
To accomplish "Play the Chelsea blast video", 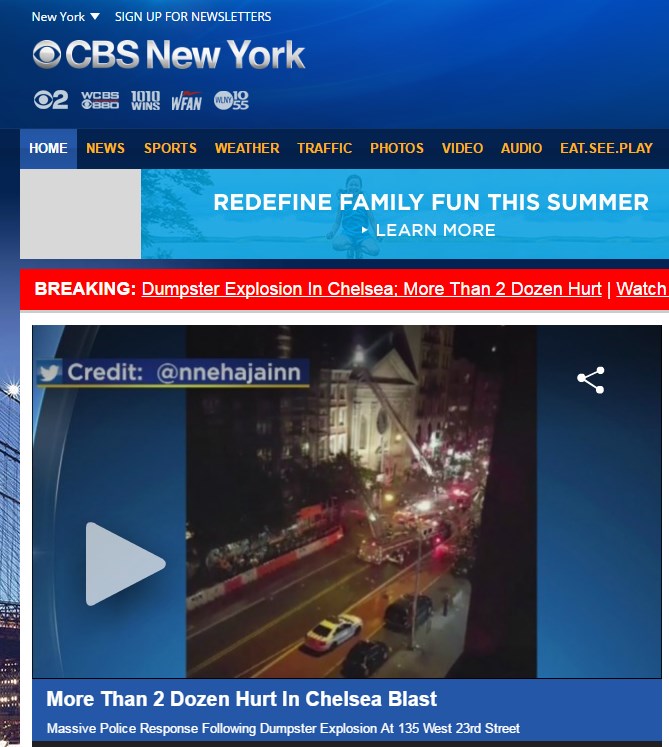I will 125,564.
